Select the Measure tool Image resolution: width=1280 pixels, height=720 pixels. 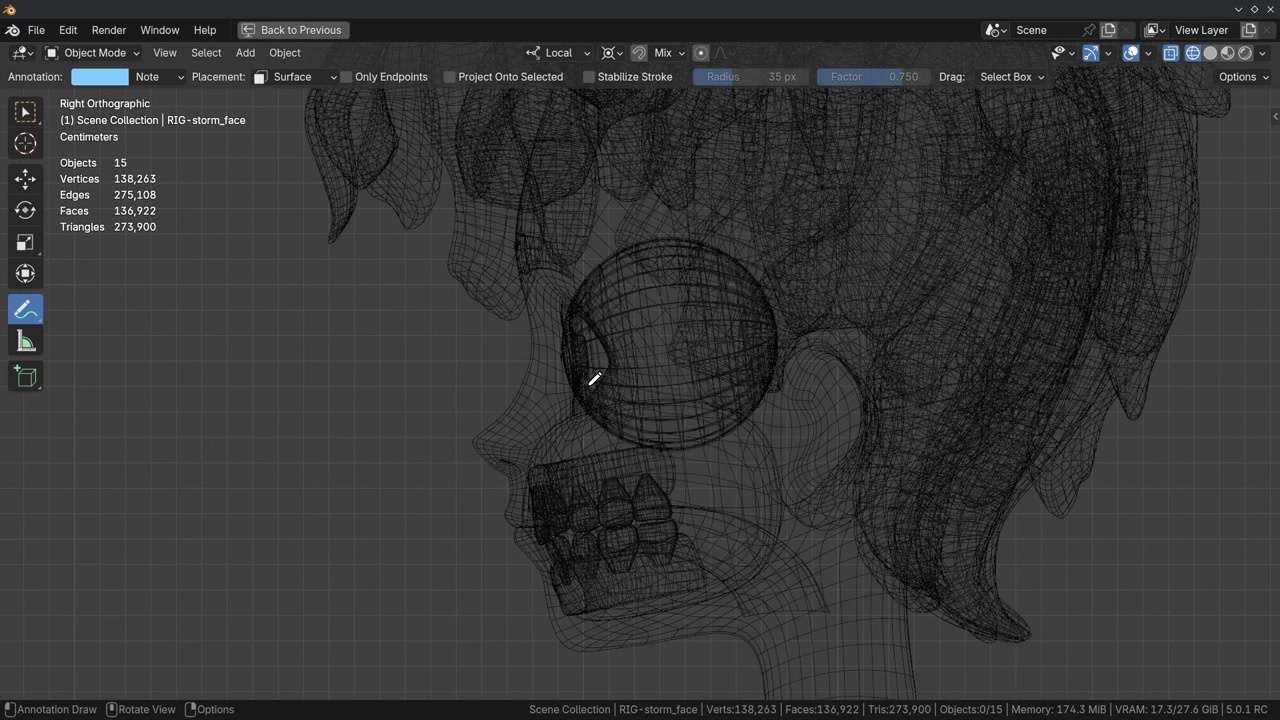[26, 343]
